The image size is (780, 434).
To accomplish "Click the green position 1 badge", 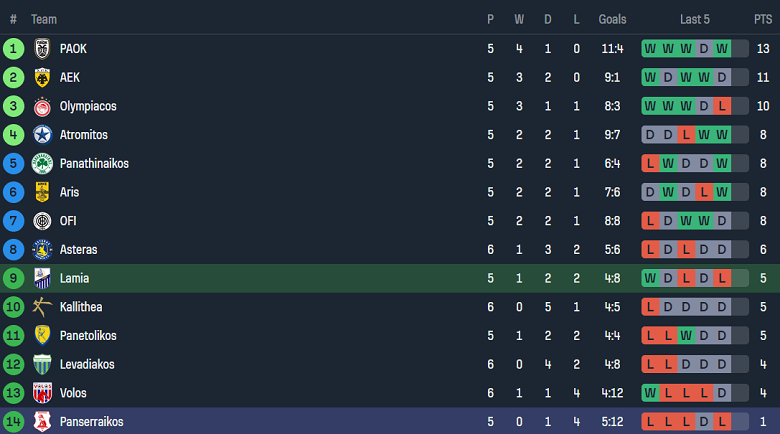I will tap(14, 48).
